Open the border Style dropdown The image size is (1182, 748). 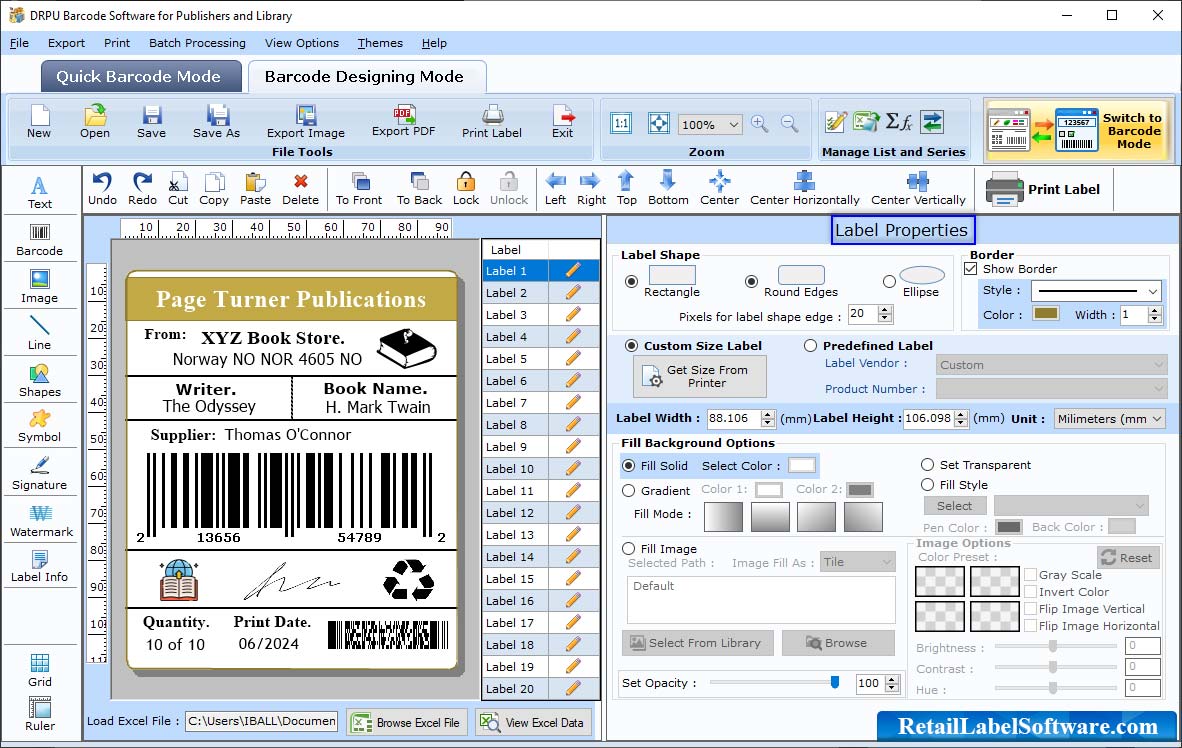coord(1096,290)
